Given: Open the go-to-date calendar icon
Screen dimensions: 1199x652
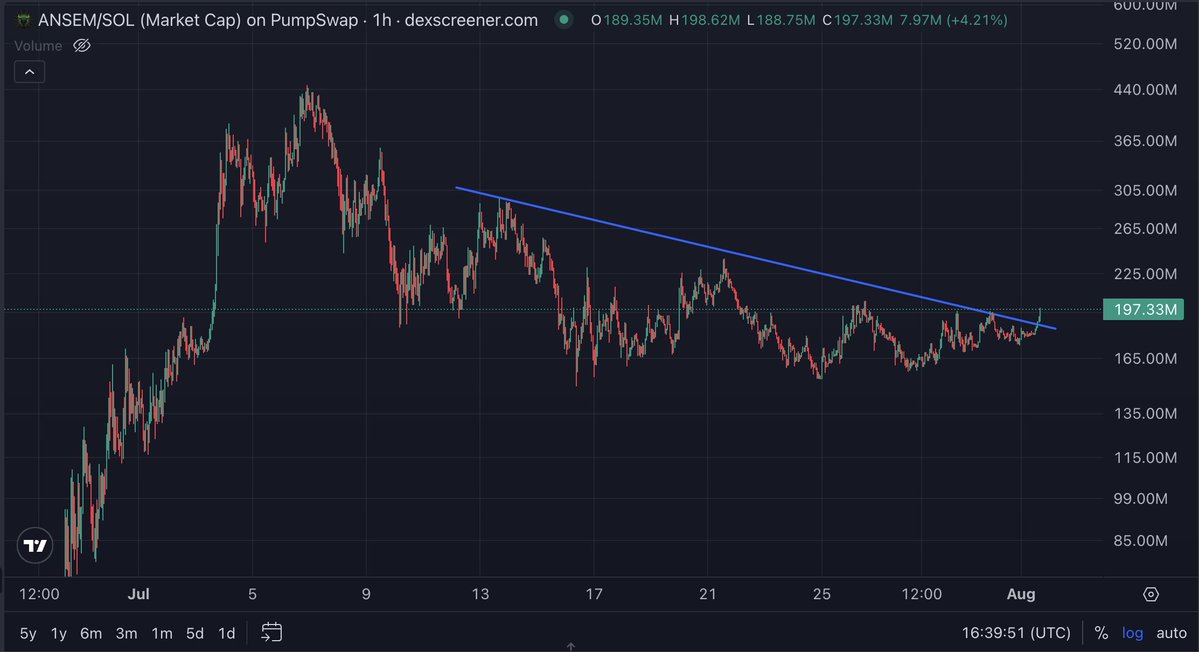Looking at the screenshot, I should coord(271,632).
